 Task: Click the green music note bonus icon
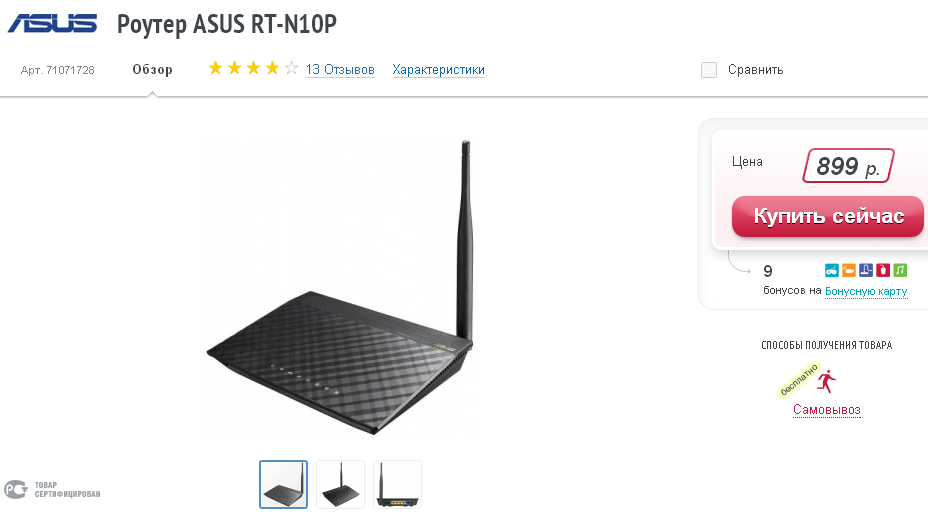[x=900, y=271]
